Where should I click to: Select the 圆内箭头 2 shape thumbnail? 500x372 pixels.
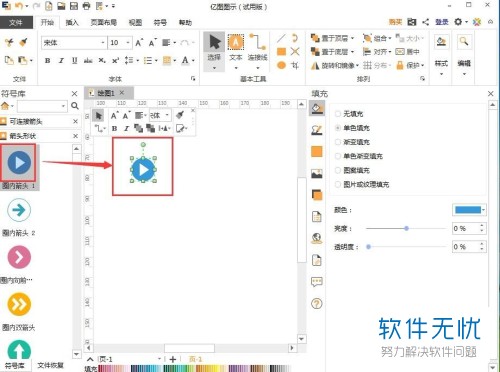tap(19, 210)
